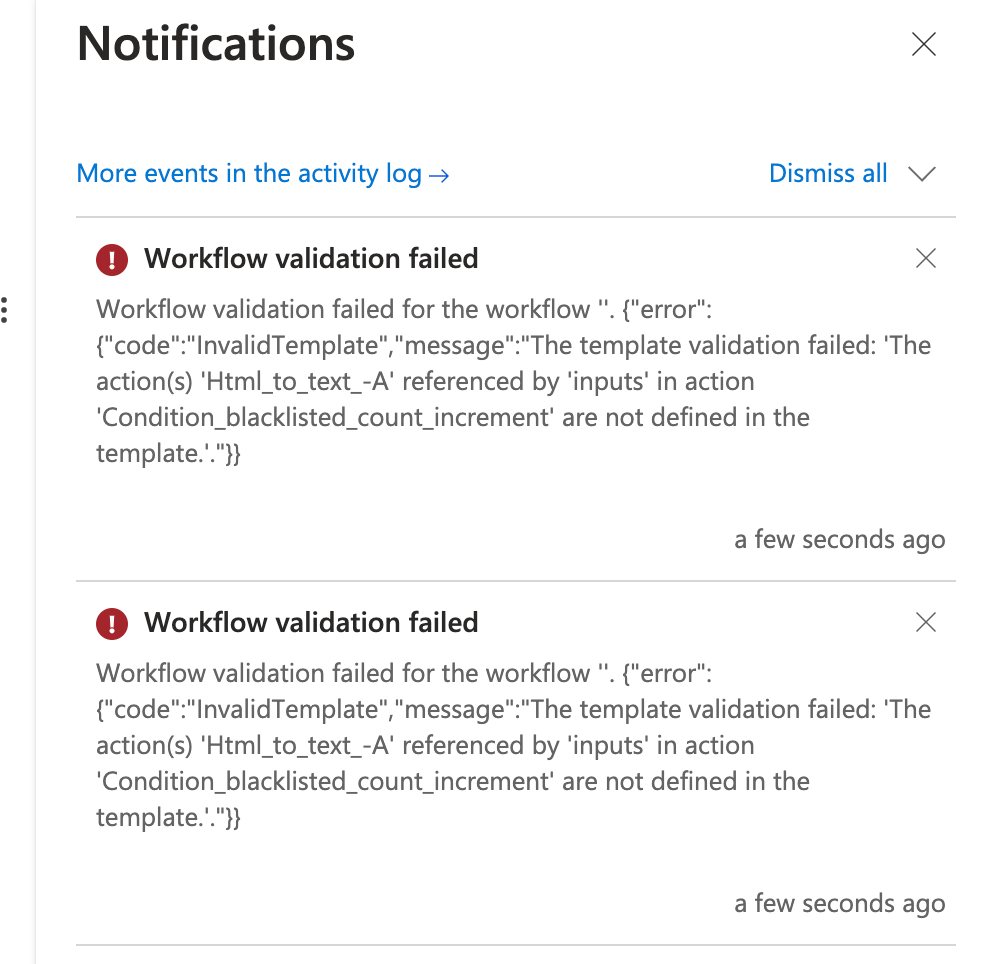Dismiss the top Workflow validation failed notification
This screenshot has height=964, width=996.
coord(925,258)
